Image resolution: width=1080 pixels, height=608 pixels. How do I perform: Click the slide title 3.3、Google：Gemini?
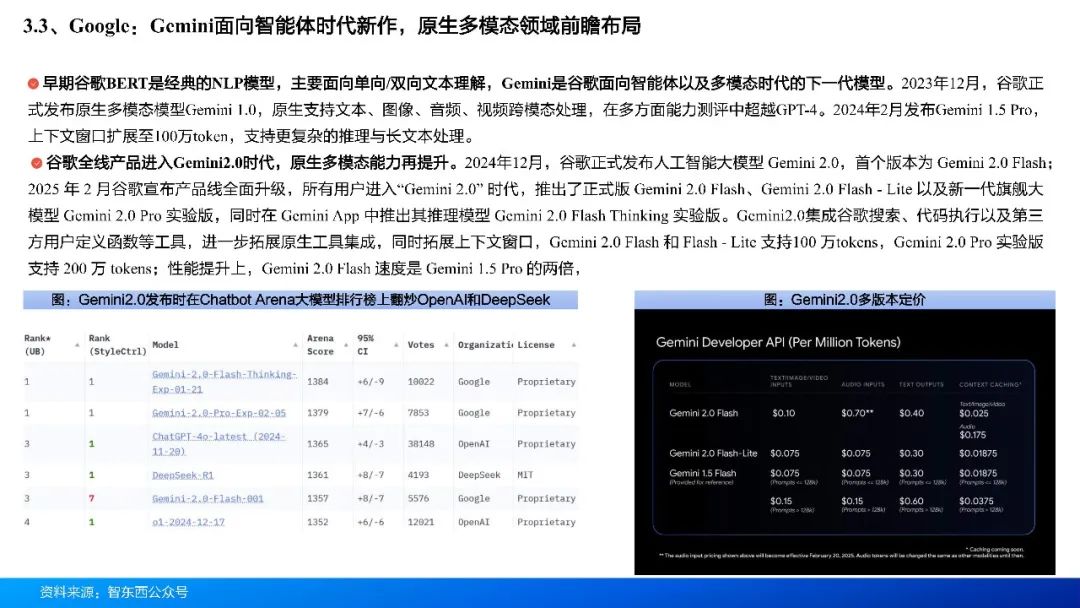click(x=331, y=26)
